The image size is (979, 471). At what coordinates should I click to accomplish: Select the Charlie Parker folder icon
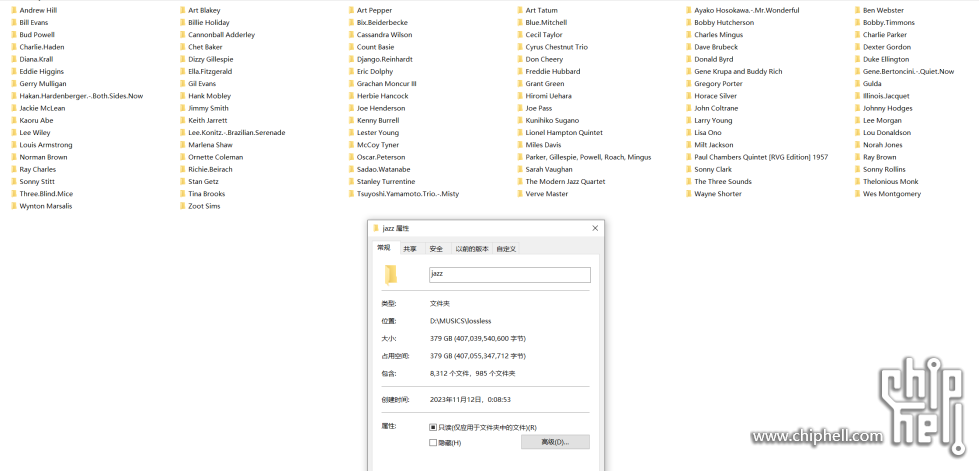(x=857, y=34)
